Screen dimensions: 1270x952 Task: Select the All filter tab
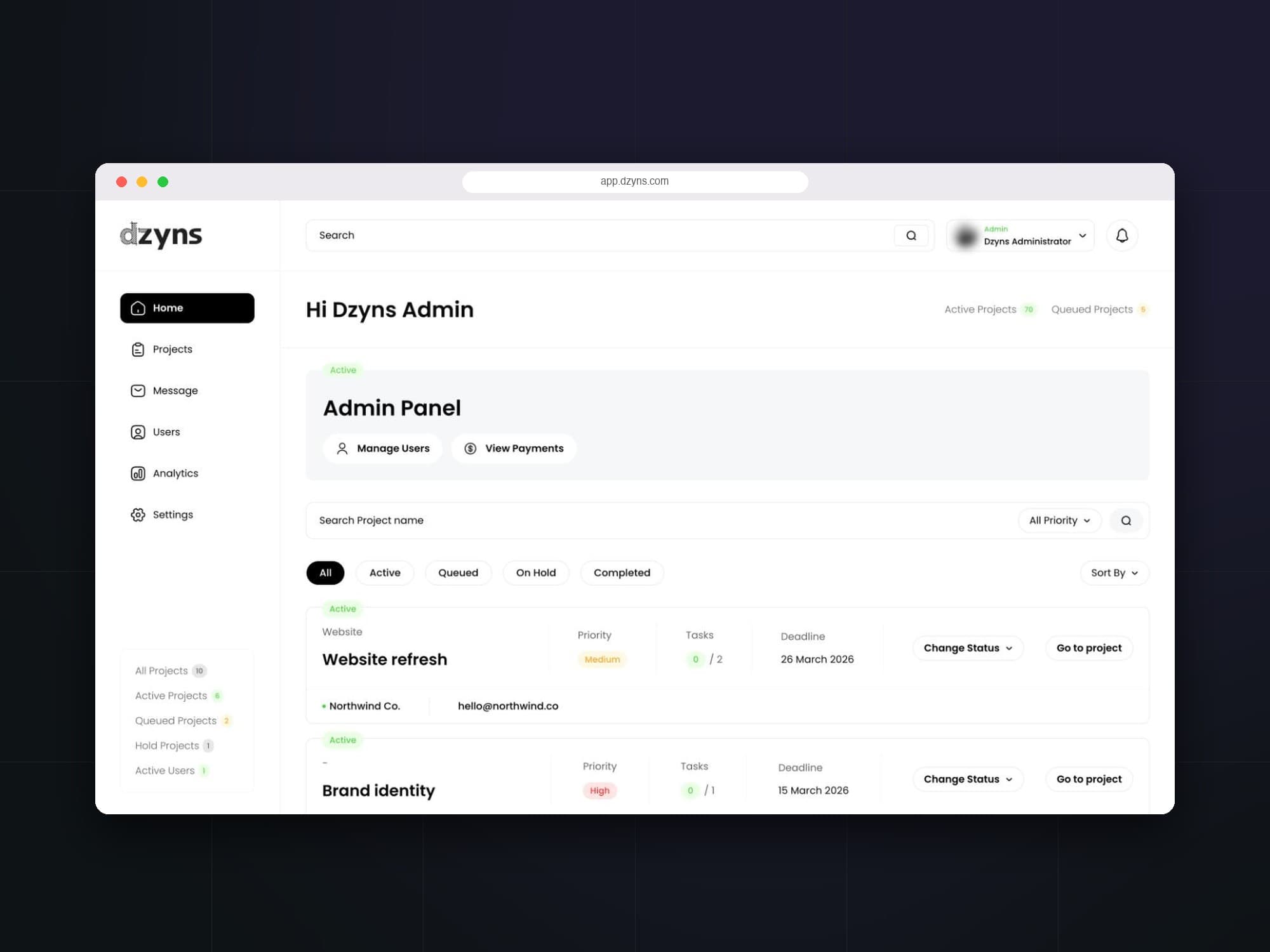(325, 573)
